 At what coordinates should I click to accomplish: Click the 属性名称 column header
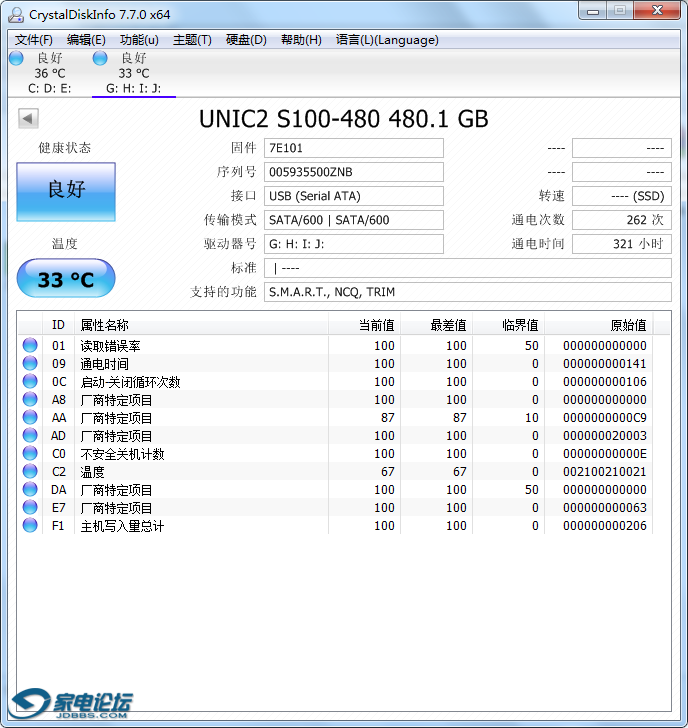pos(201,325)
